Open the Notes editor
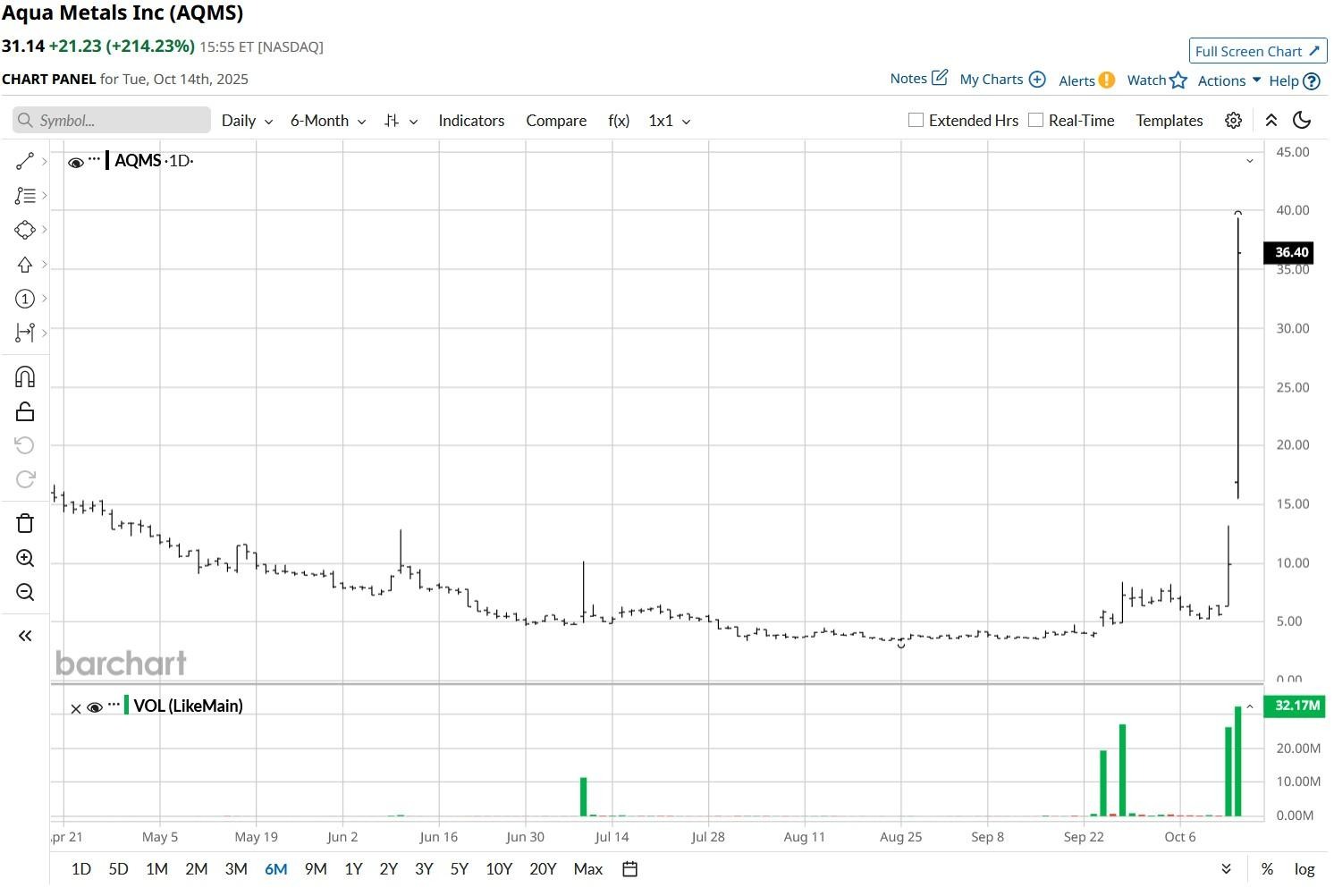The height and width of the screenshot is (896, 1334). (918, 79)
